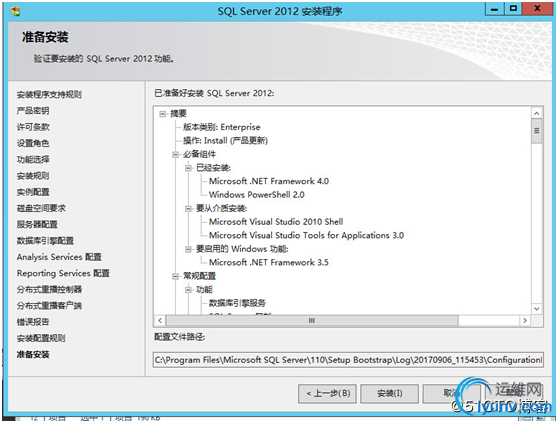
Task: Click the 分布式重播控制器 step text
Action: (x=49, y=290)
